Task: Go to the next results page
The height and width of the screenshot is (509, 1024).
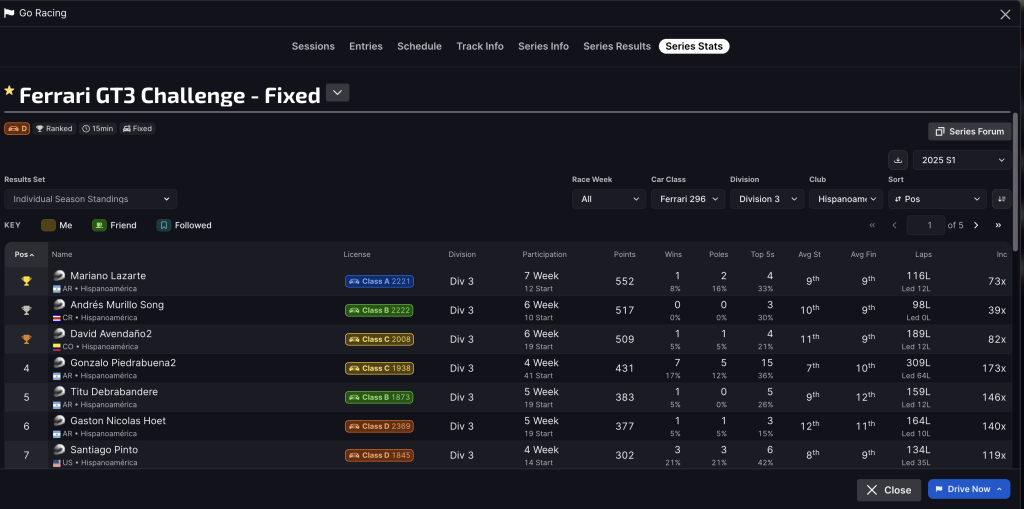Action: [976, 225]
